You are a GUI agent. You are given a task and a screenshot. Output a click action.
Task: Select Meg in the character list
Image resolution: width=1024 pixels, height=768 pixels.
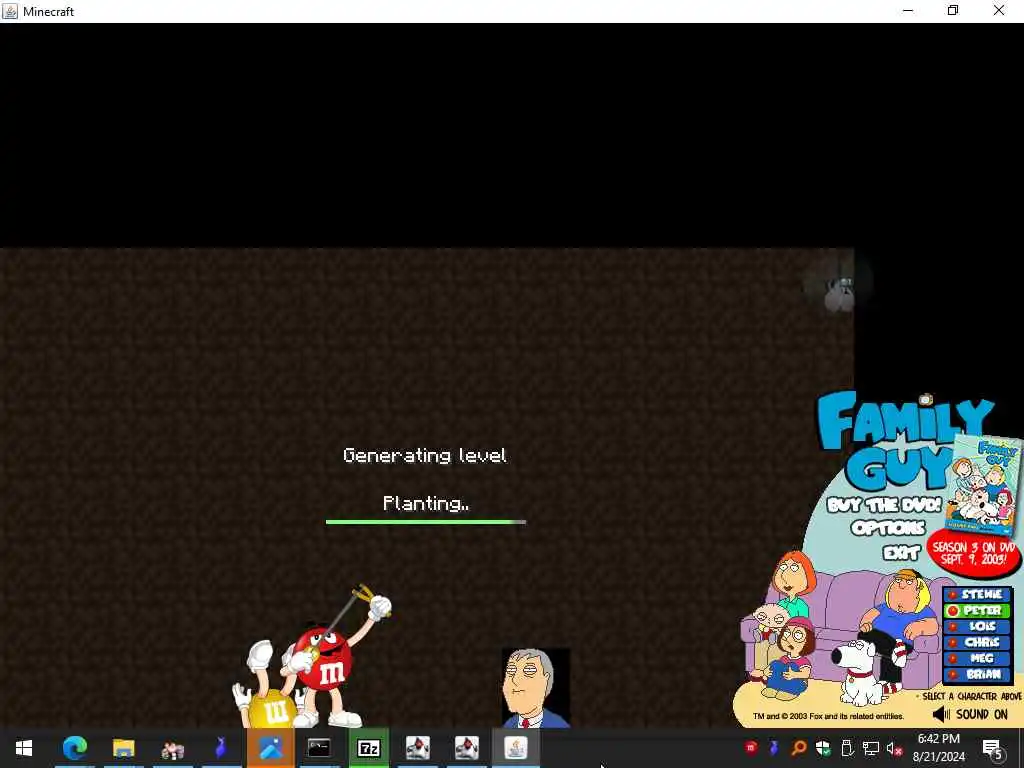point(977,658)
